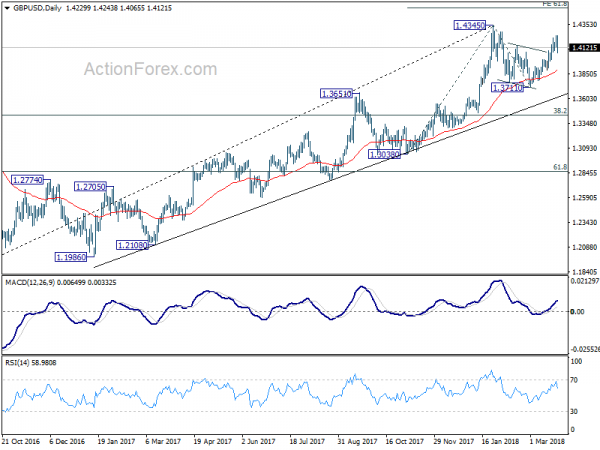The height and width of the screenshot is (450, 600).
Task: Click the RSI 30 level label
Action: [574, 411]
